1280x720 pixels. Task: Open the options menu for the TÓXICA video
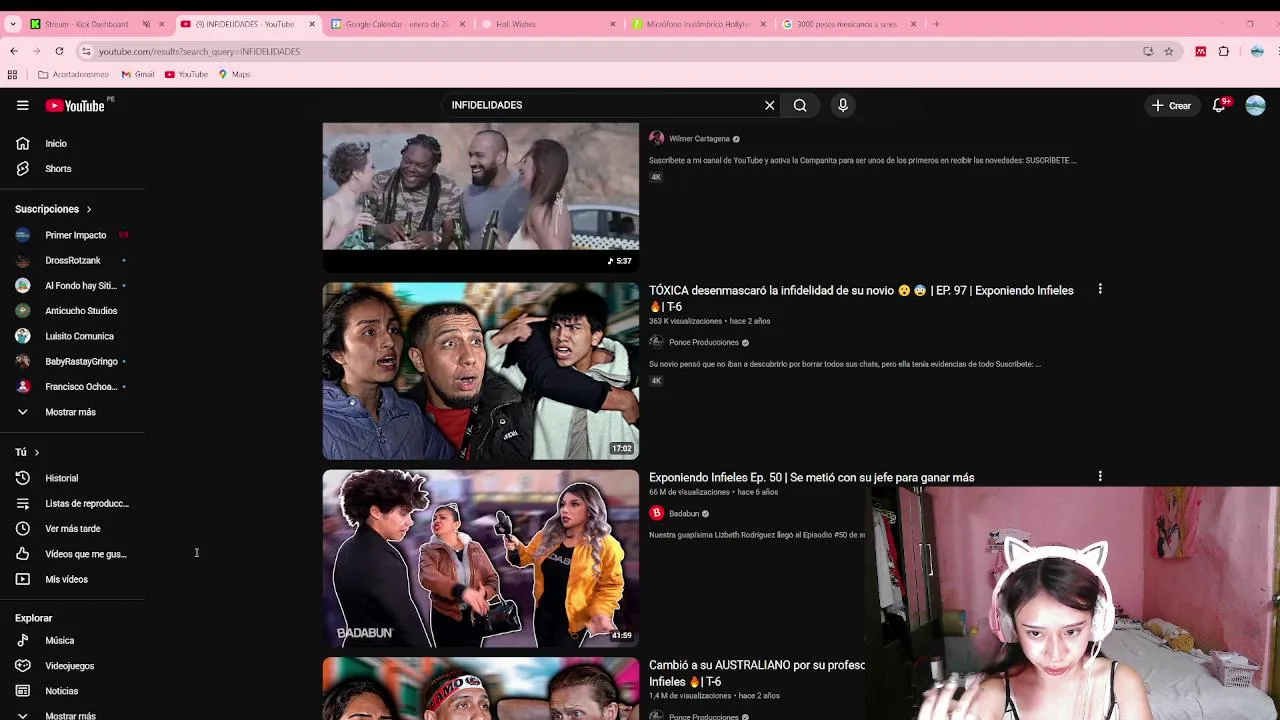click(1100, 289)
